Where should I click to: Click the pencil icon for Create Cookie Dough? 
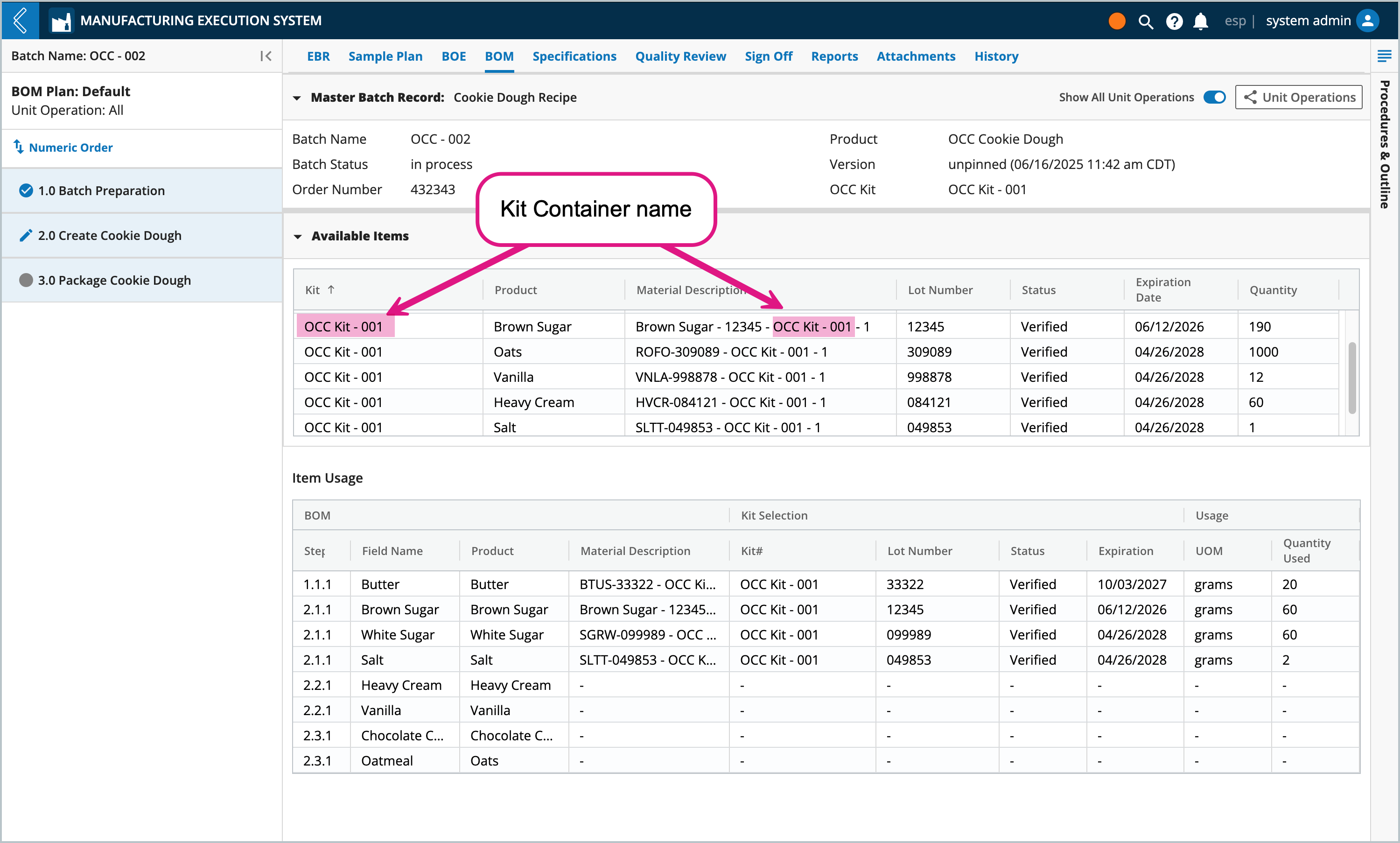point(26,235)
